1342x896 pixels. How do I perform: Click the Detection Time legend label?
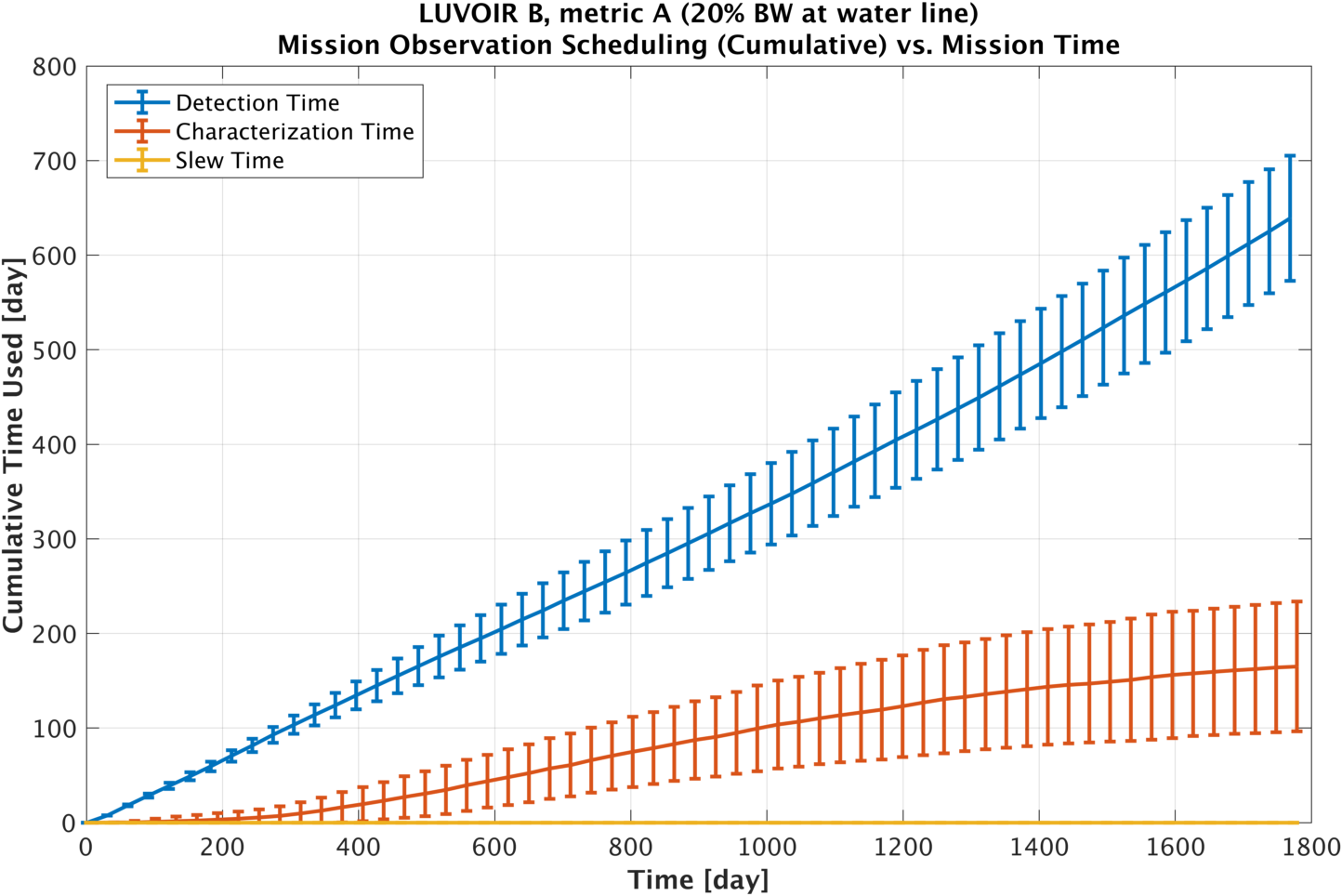click(257, 103)
